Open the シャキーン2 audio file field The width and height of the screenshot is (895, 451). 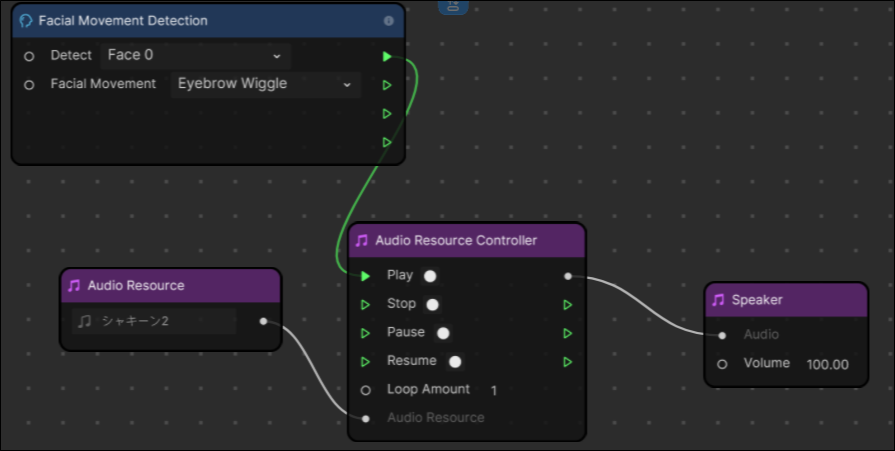click(x=154, y=321)
